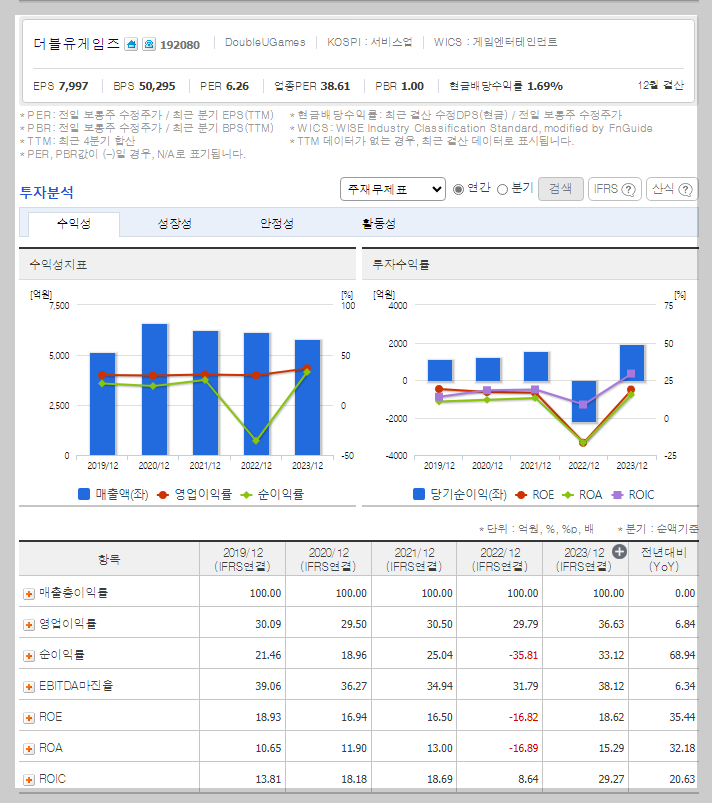Click the 검색 button

click(560, 189)
